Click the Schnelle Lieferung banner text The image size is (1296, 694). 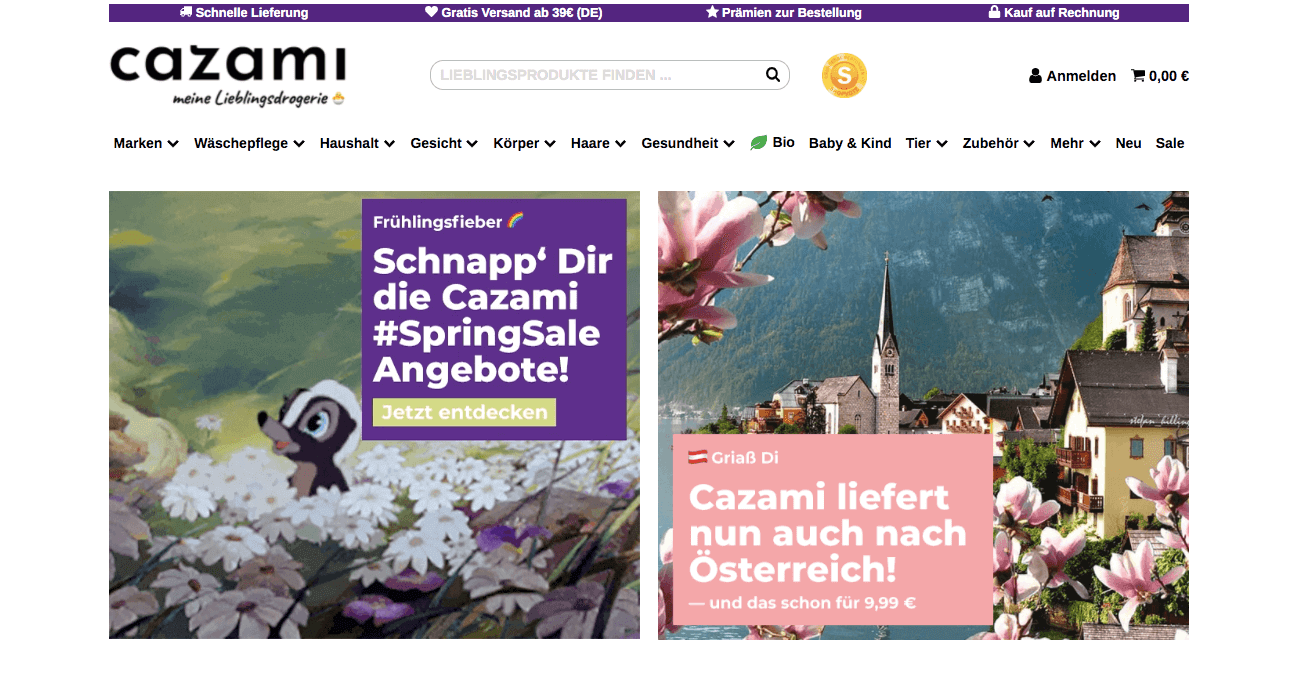[252, 13]
